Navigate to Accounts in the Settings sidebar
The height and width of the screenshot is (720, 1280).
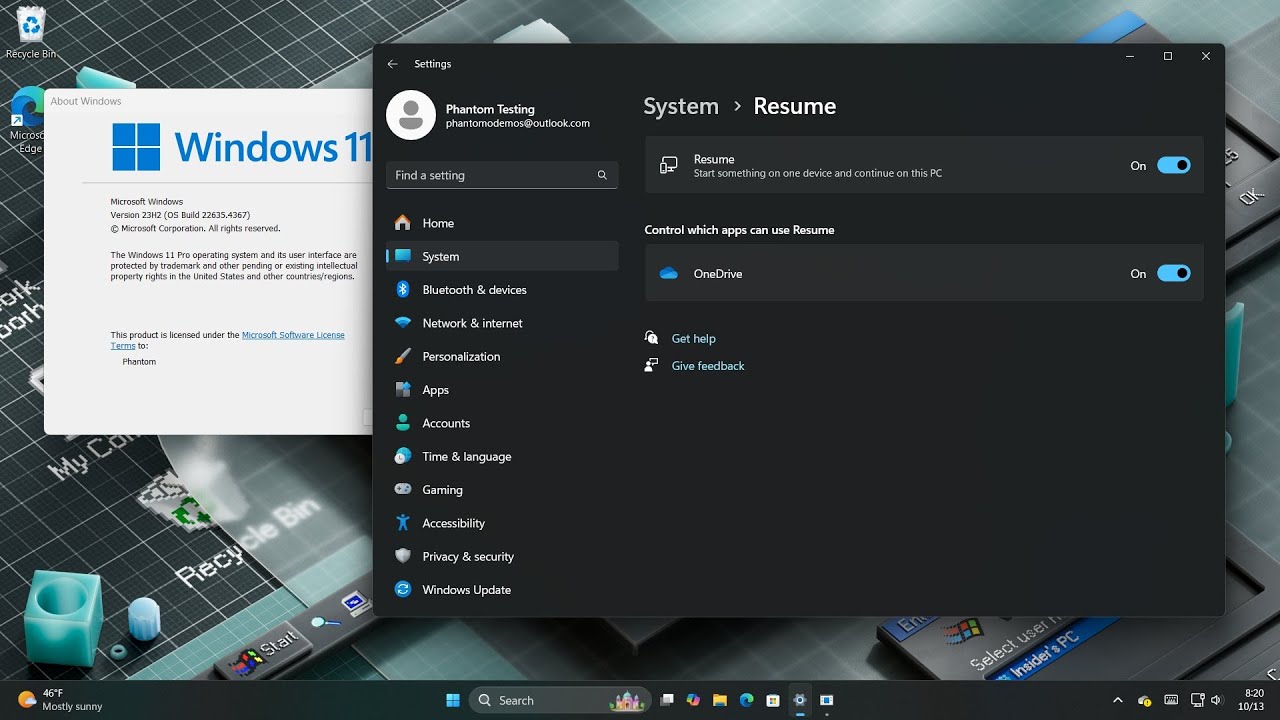click(446, 423)
